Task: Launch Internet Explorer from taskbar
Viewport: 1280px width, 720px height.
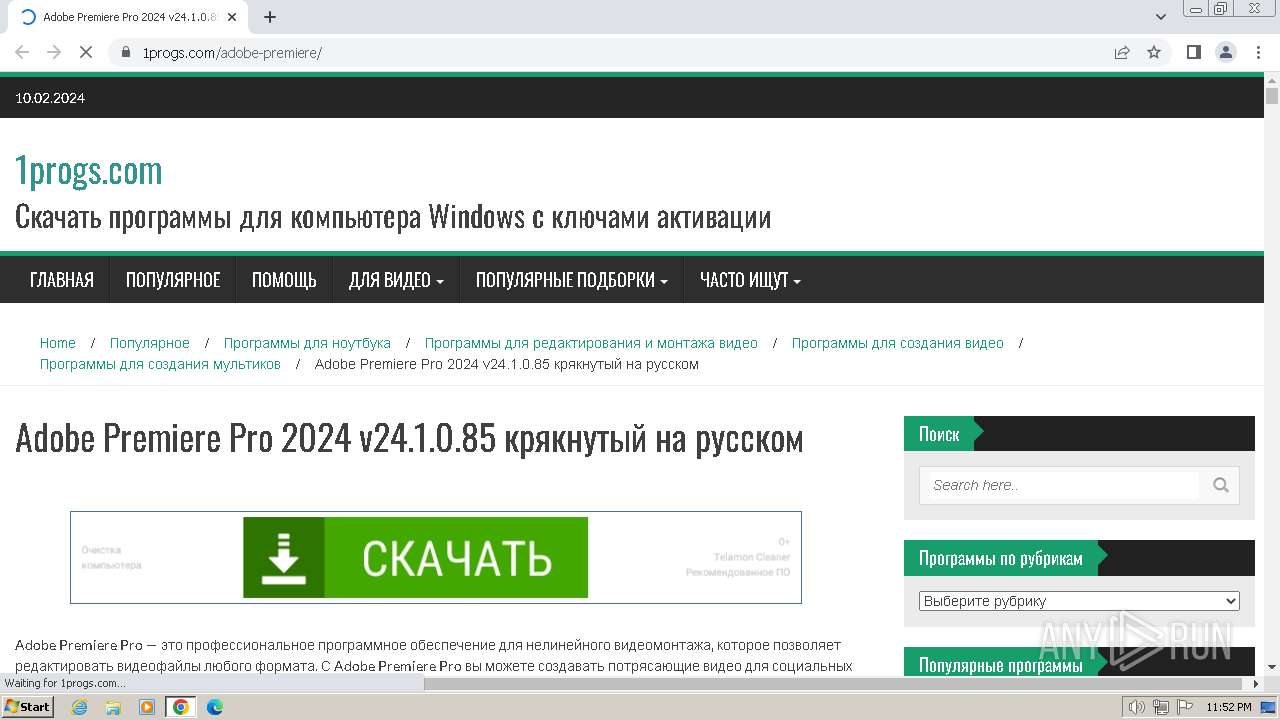Action: [79, 707]
